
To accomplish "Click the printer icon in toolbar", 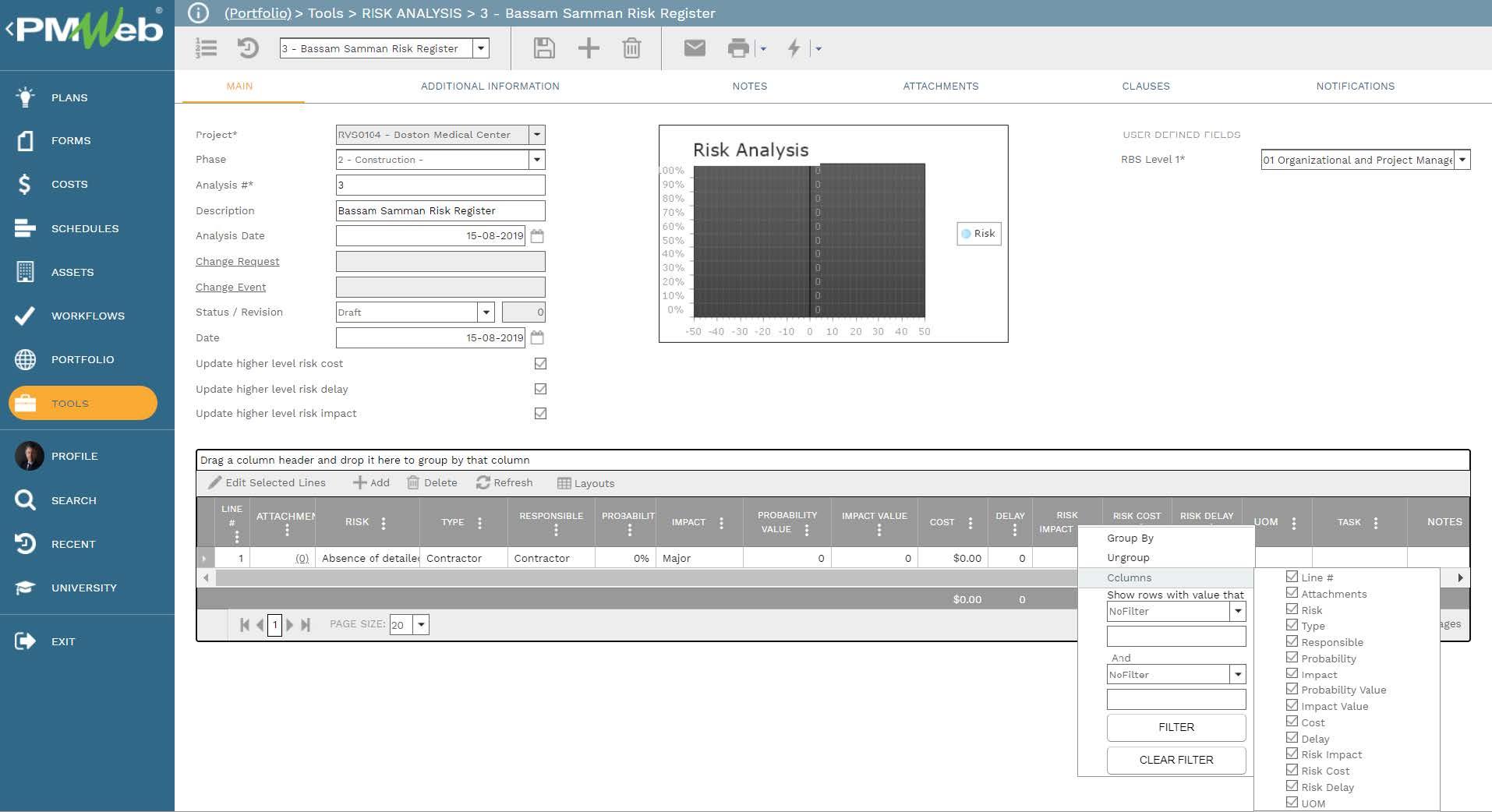I will (737, 48).
